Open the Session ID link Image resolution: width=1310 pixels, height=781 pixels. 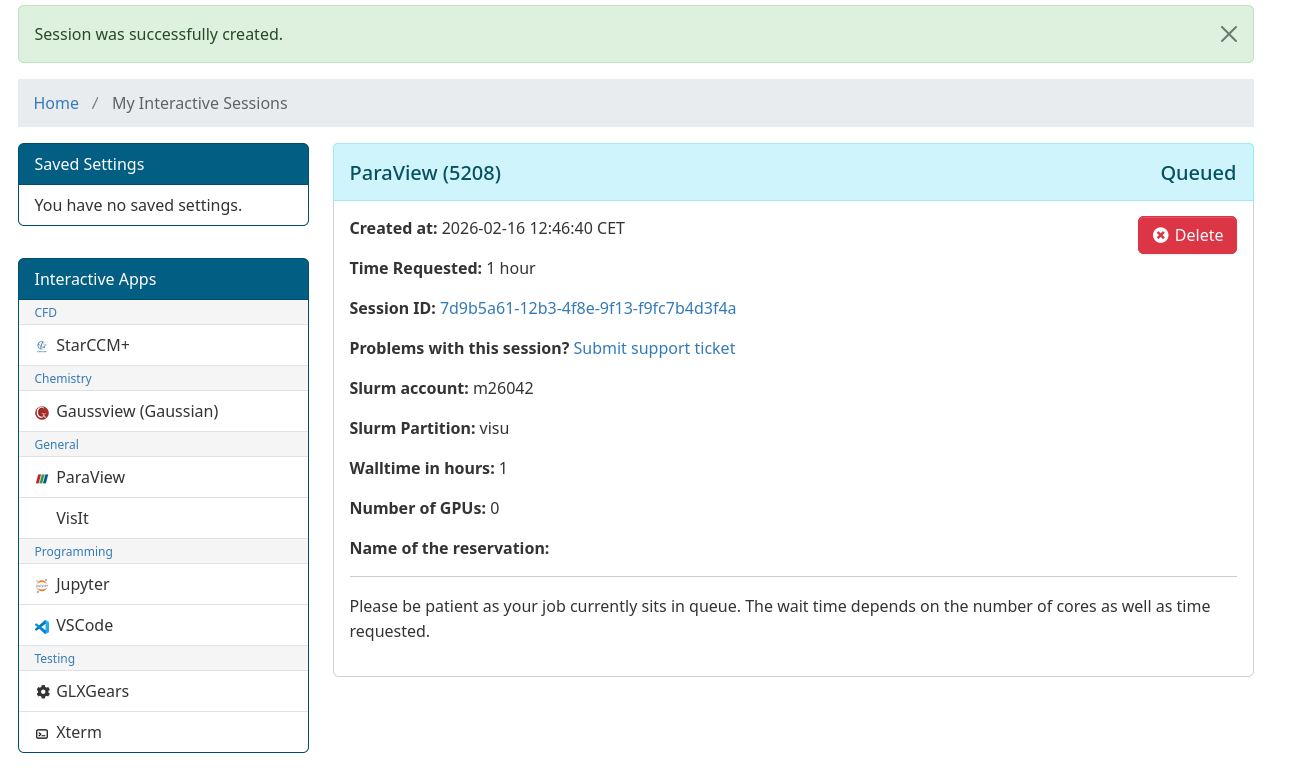[x=588, y=308]
